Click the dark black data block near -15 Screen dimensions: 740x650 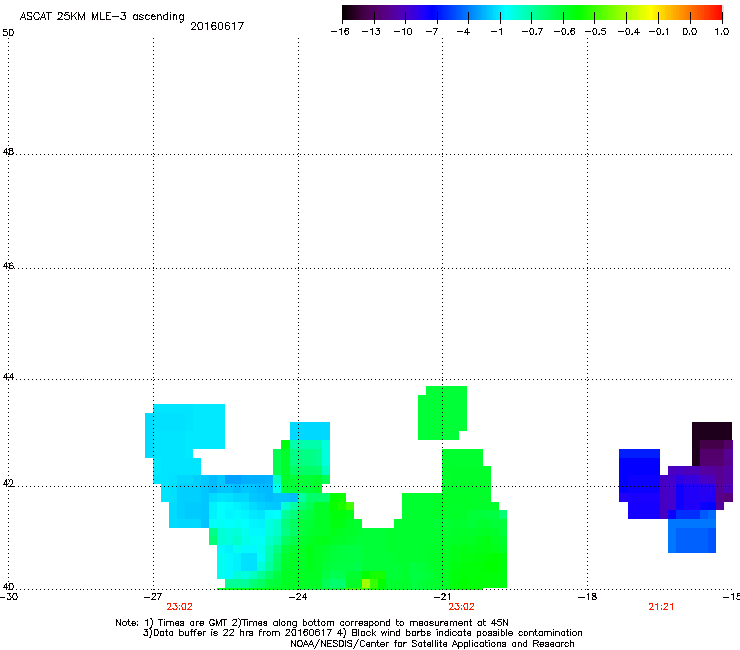tap(712, 431)
